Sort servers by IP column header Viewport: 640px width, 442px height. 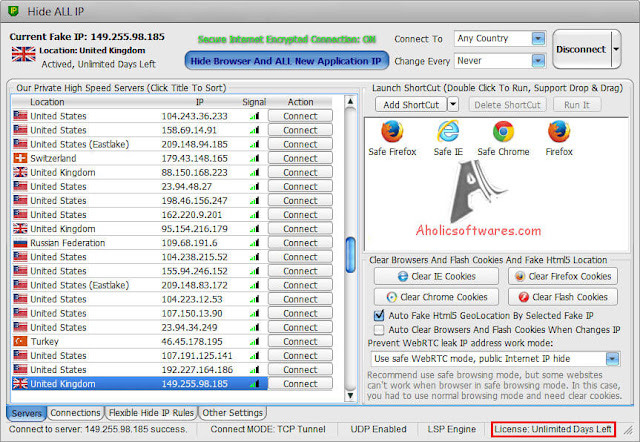pos(200,102)
